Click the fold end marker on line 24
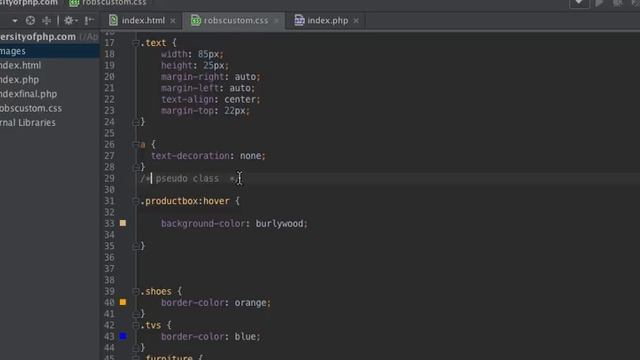Viewport: 640px width, 360px height. coord(136,122)
